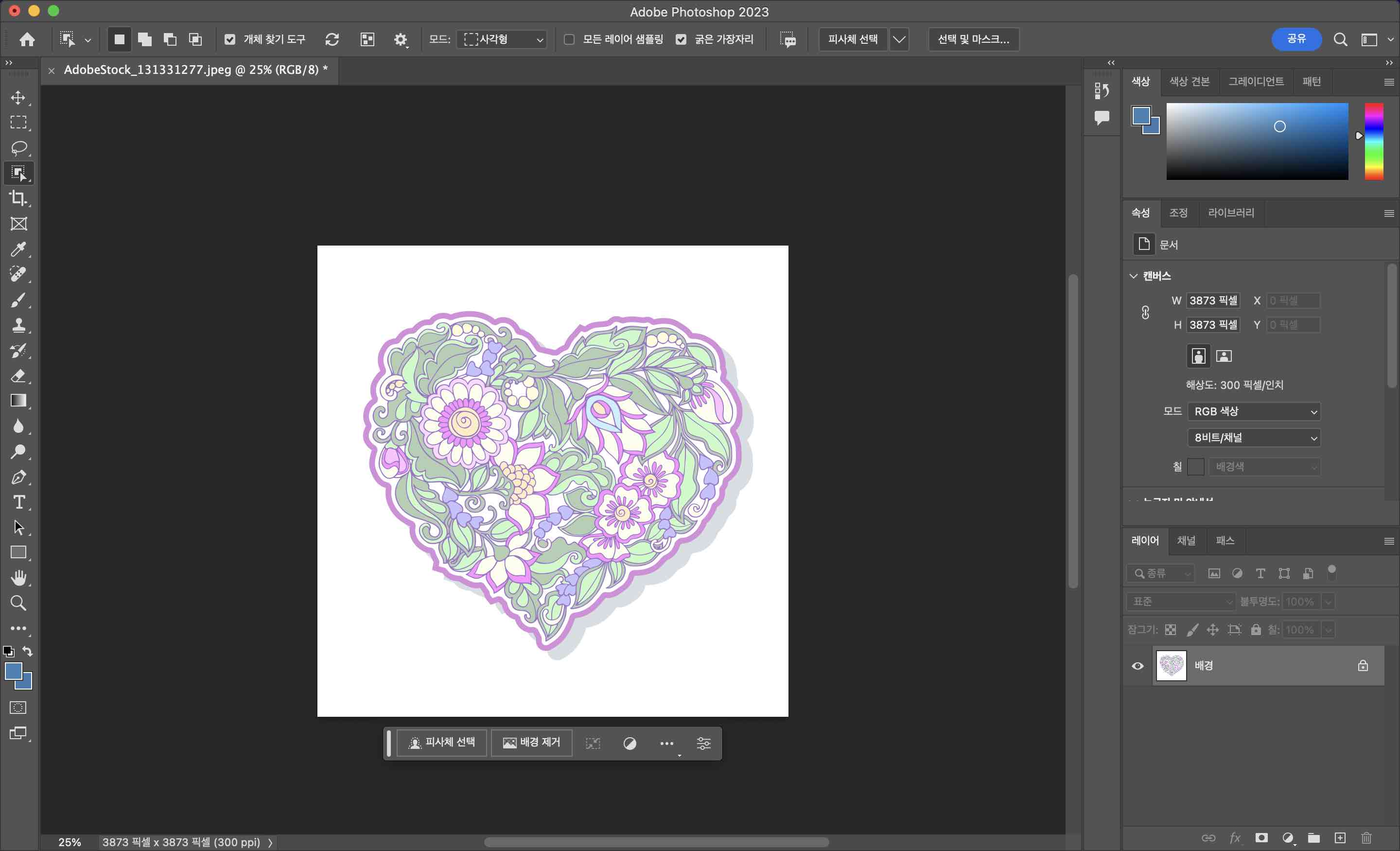The image size is (1400, 851).
Task: Select the Eyedropper tool
Action: tap(19, 249)
